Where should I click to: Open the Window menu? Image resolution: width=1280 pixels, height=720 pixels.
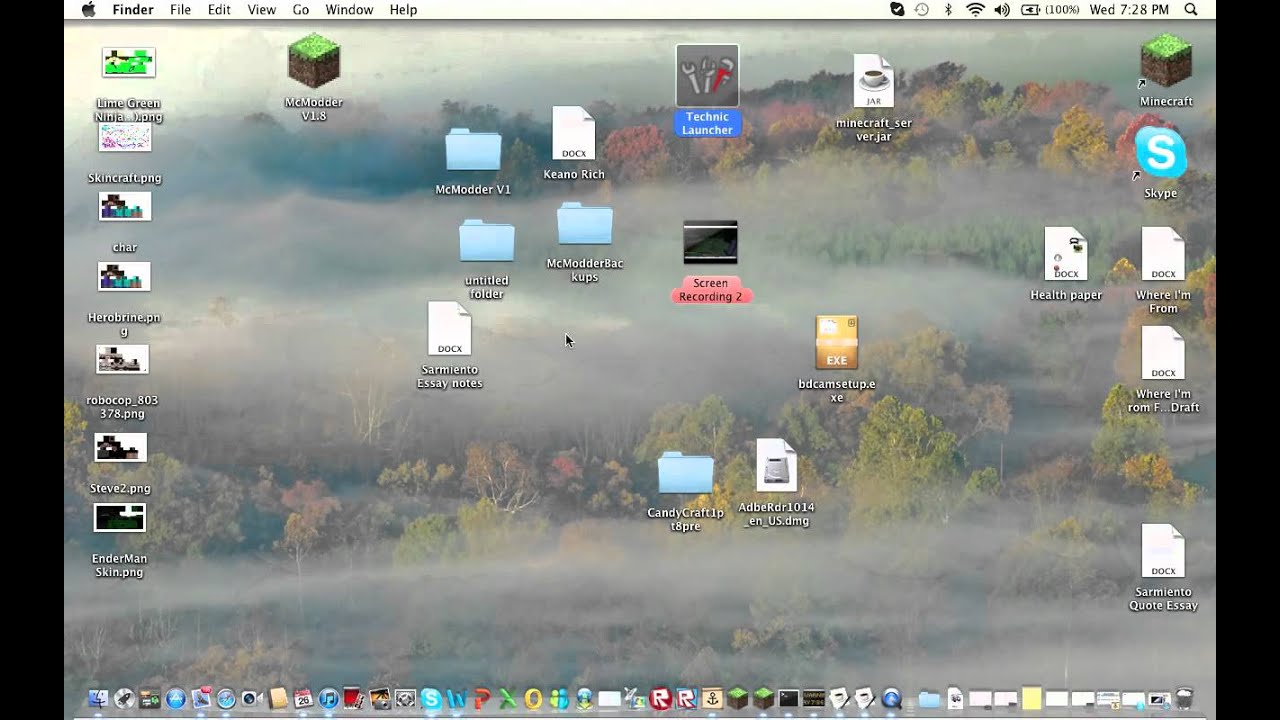click(x=349, y=10)
